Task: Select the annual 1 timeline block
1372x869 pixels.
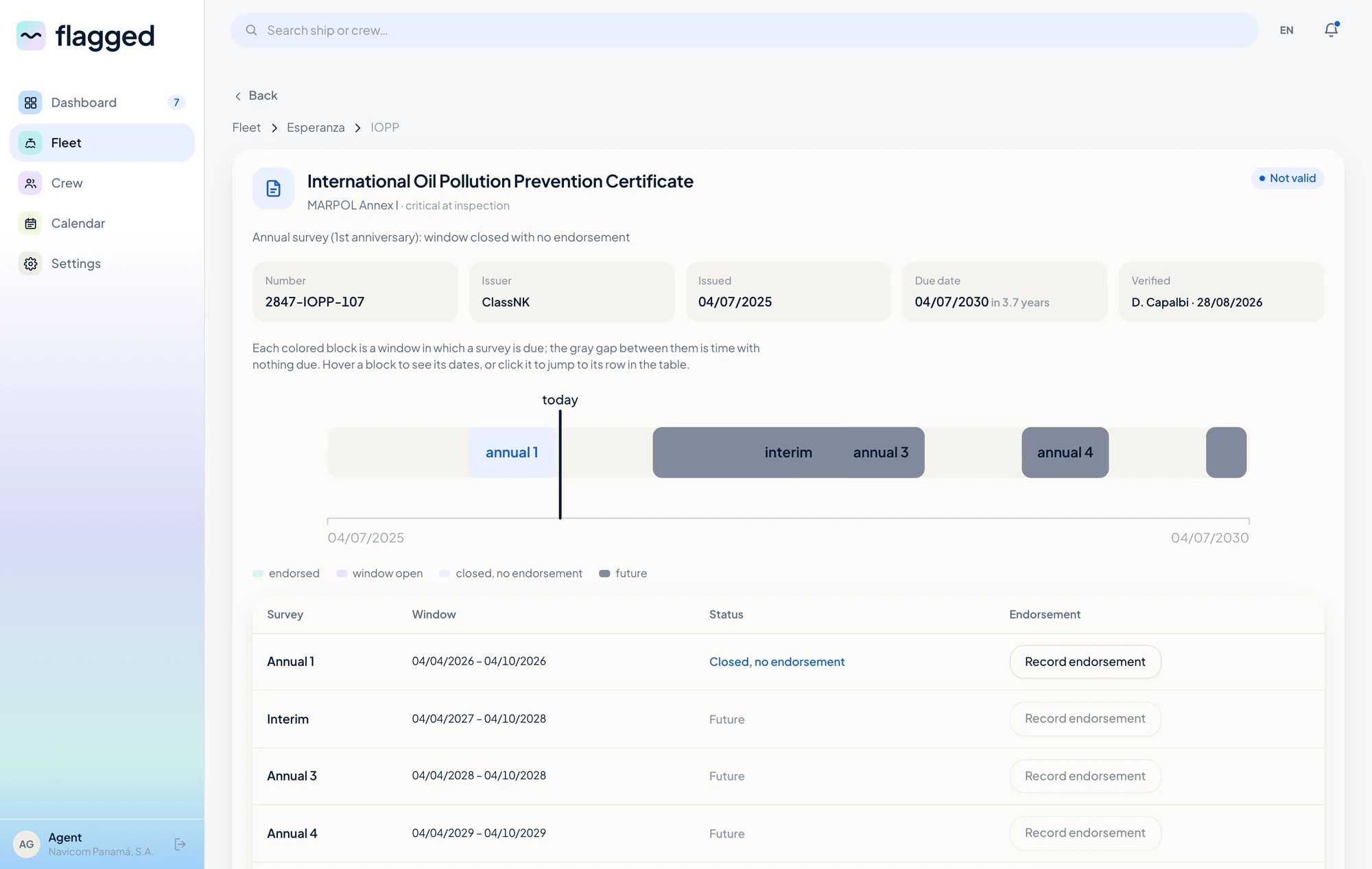Action: (512, 453)
